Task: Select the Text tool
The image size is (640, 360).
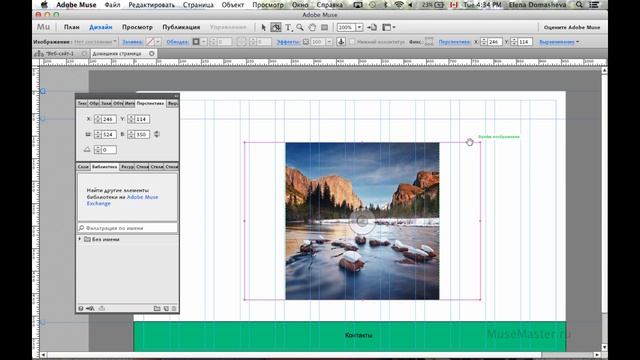Action: pyautogui.click(x=288, y=27)
